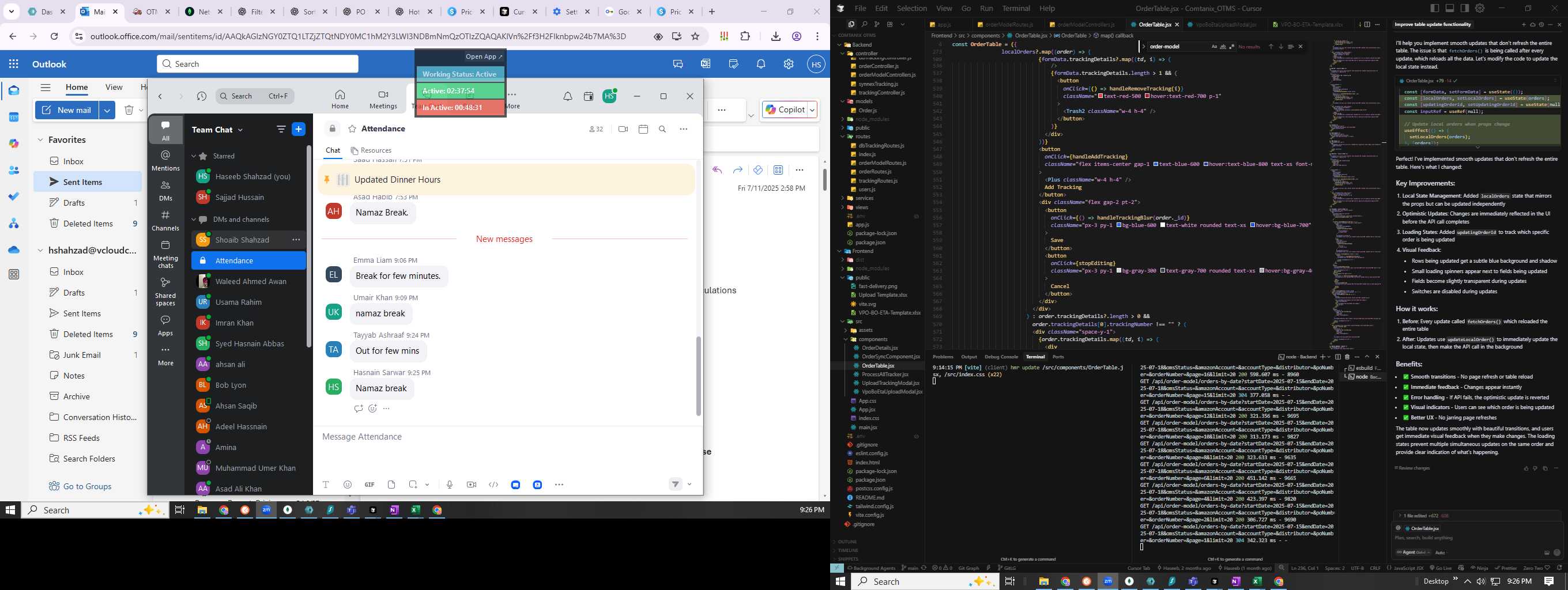Open Copilot dropdown in Outlook
Screen dimensions: 1568x590
pyautogui.click(x=812, y=110)
